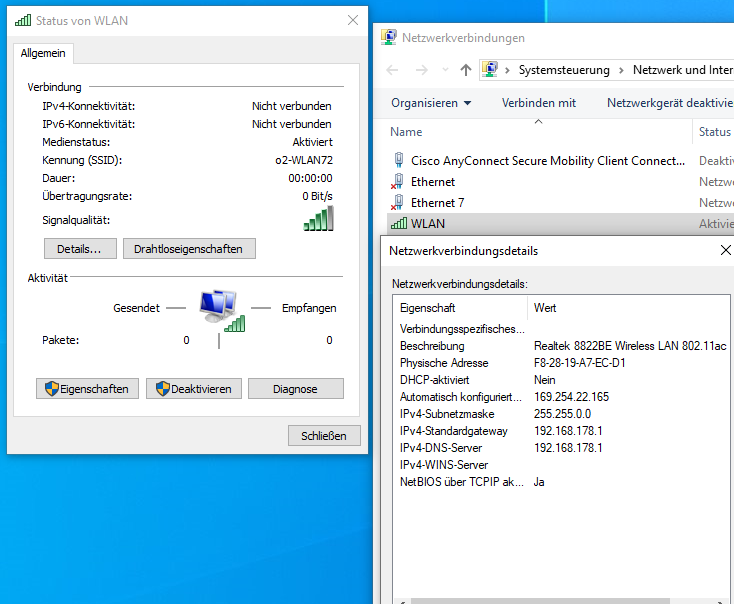Click the Realtek 8822BE Wireless LAN value
734x604 pixels.
coord(630,346)
